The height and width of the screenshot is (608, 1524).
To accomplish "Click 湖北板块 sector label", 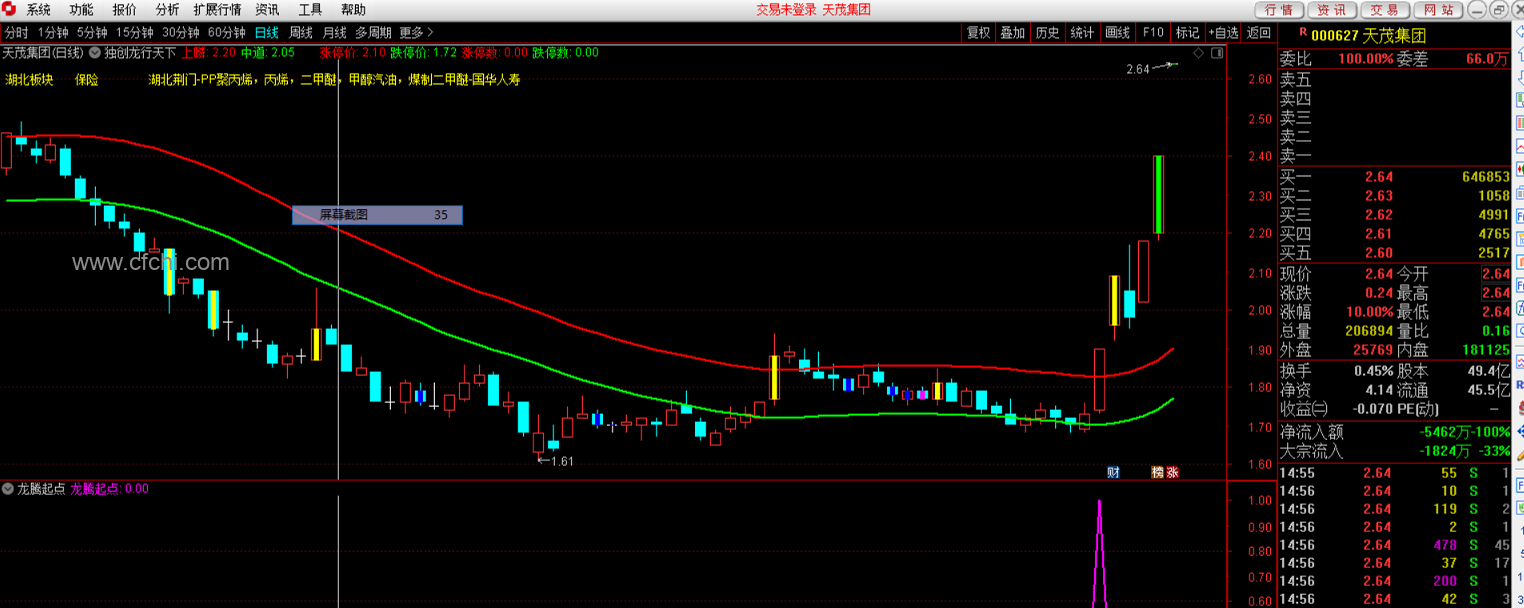I will 29,79.
